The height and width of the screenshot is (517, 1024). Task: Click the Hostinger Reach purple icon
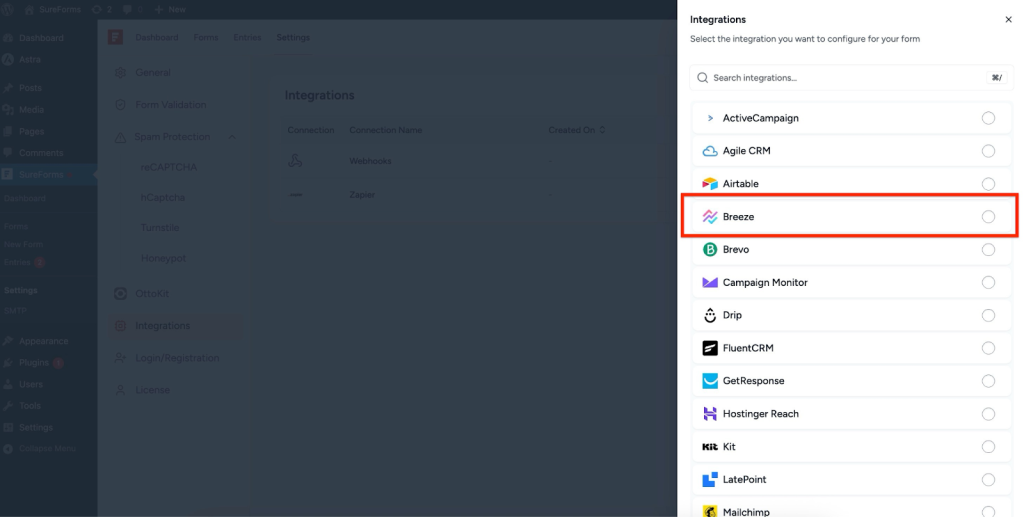[710, 414]
